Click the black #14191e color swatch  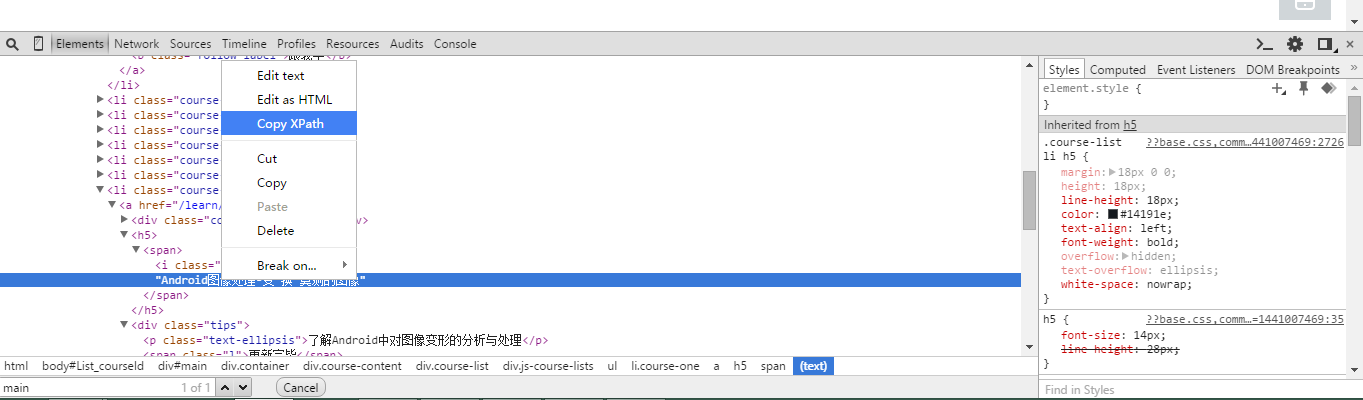click(1113, 215)
